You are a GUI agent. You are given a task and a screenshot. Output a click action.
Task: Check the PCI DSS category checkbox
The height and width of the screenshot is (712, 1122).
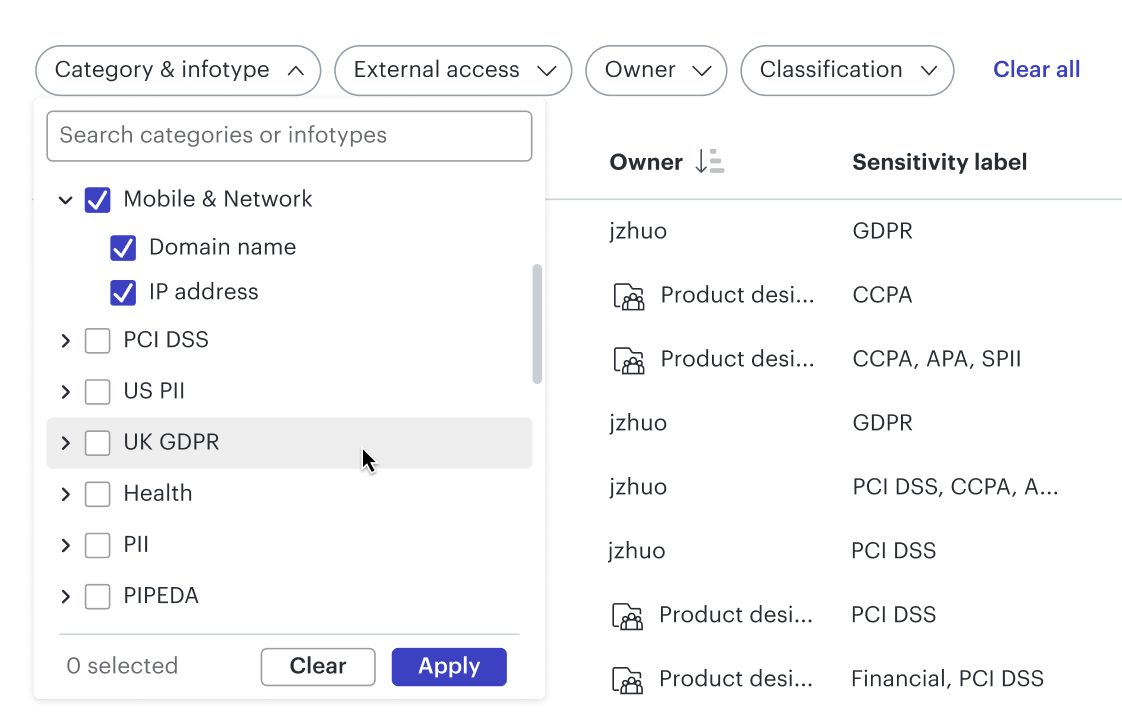(x=97, y=341)
